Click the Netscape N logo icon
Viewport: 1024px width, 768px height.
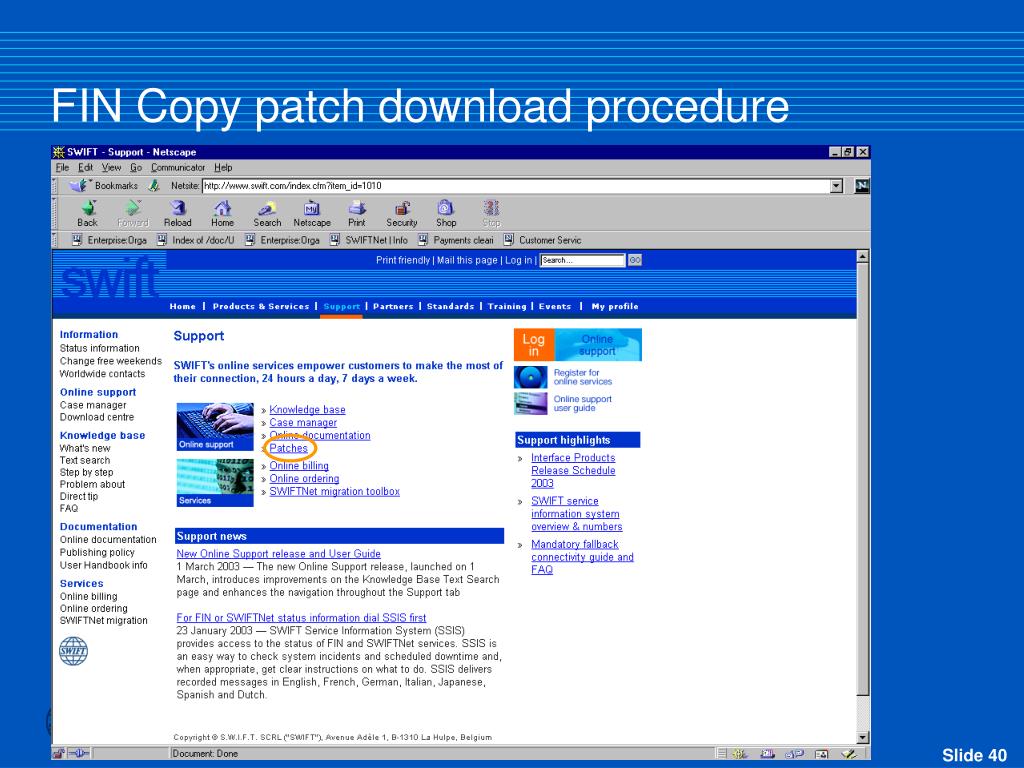[x=862, y=186]
